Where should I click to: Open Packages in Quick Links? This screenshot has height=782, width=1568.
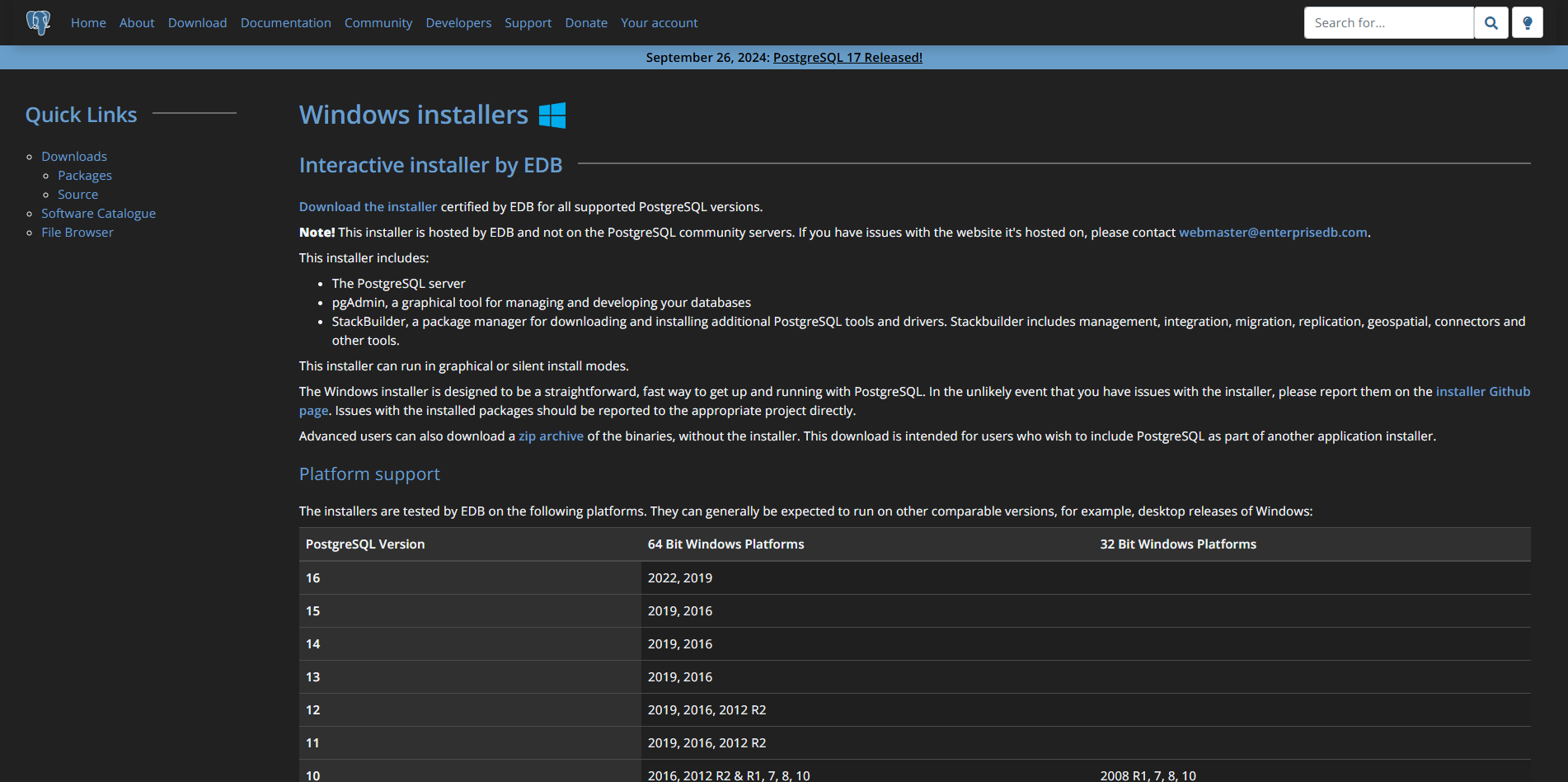(x=85, y=176)
